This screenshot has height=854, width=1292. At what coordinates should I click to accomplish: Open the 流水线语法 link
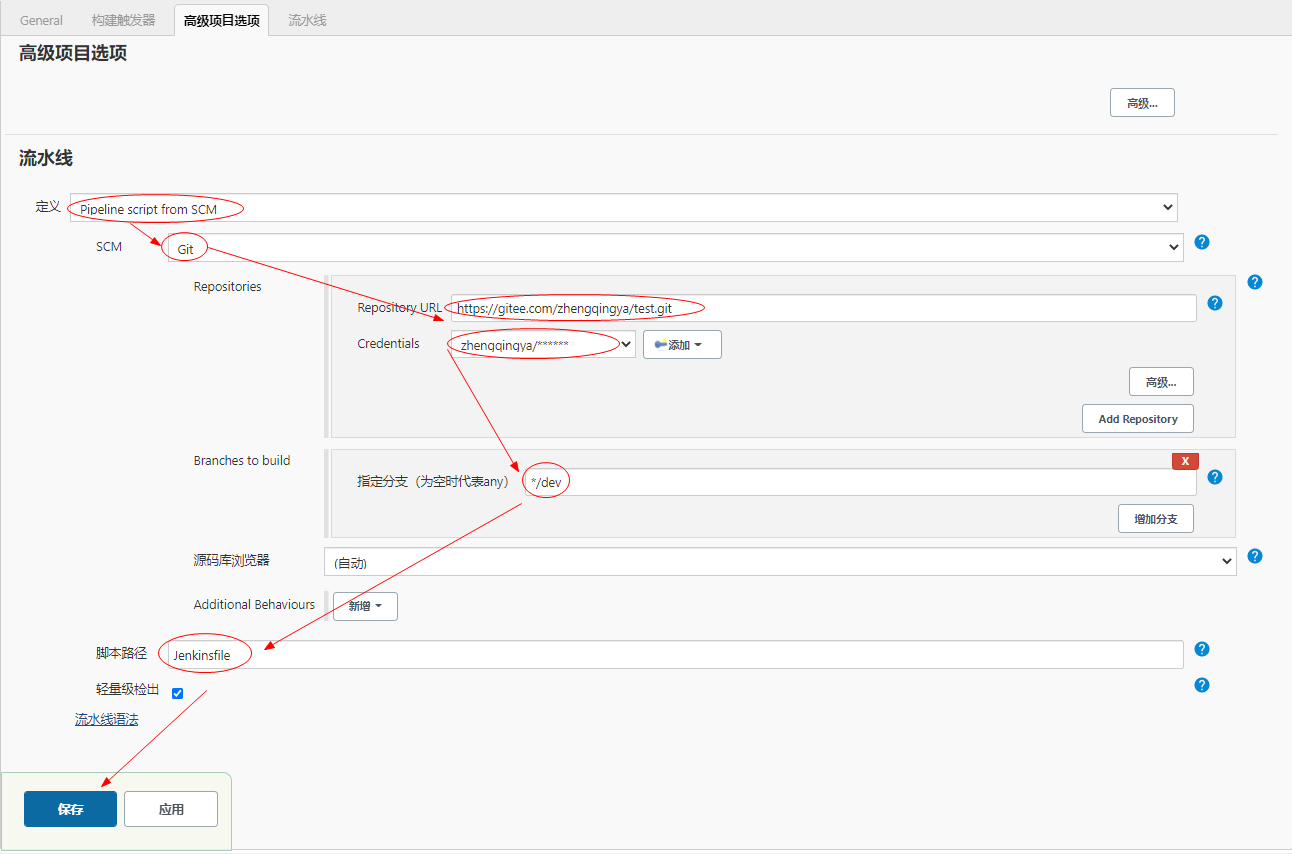click(x=107, y=719)
